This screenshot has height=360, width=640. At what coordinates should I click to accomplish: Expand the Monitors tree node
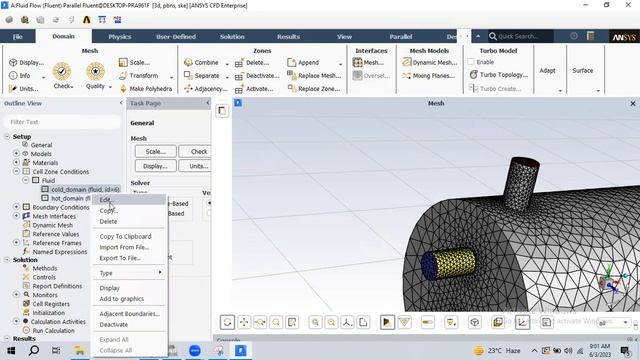click(16, 295)
